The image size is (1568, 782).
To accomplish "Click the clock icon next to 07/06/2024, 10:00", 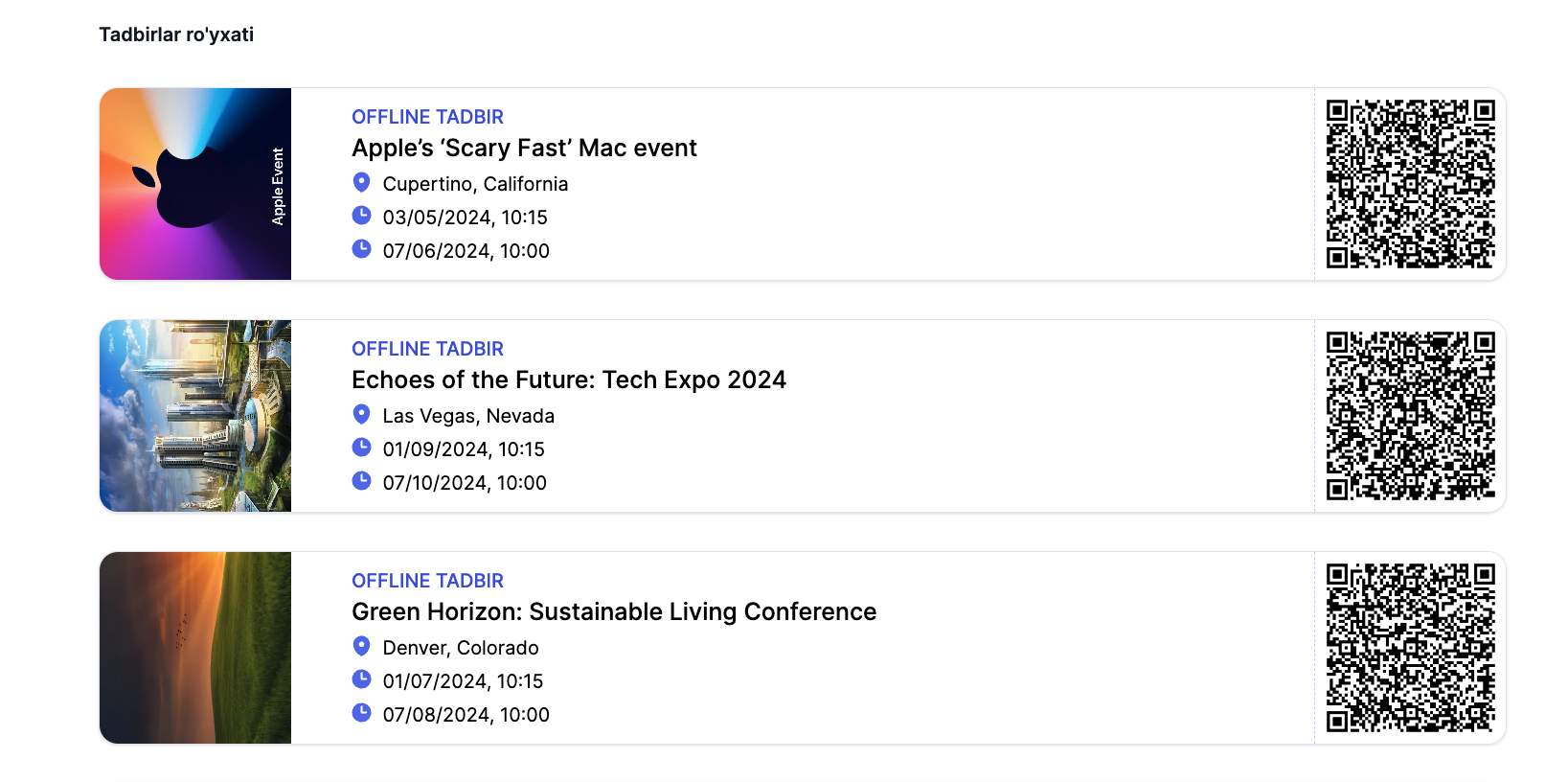I will pyautogui.click(x=361, y=249).
